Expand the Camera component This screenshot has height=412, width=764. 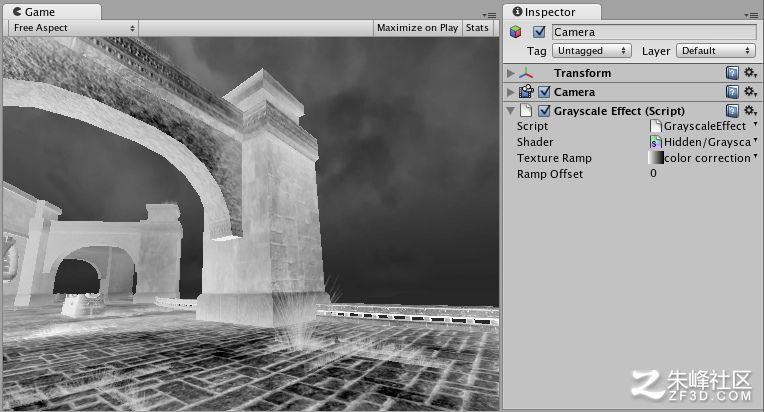[510, 92]
